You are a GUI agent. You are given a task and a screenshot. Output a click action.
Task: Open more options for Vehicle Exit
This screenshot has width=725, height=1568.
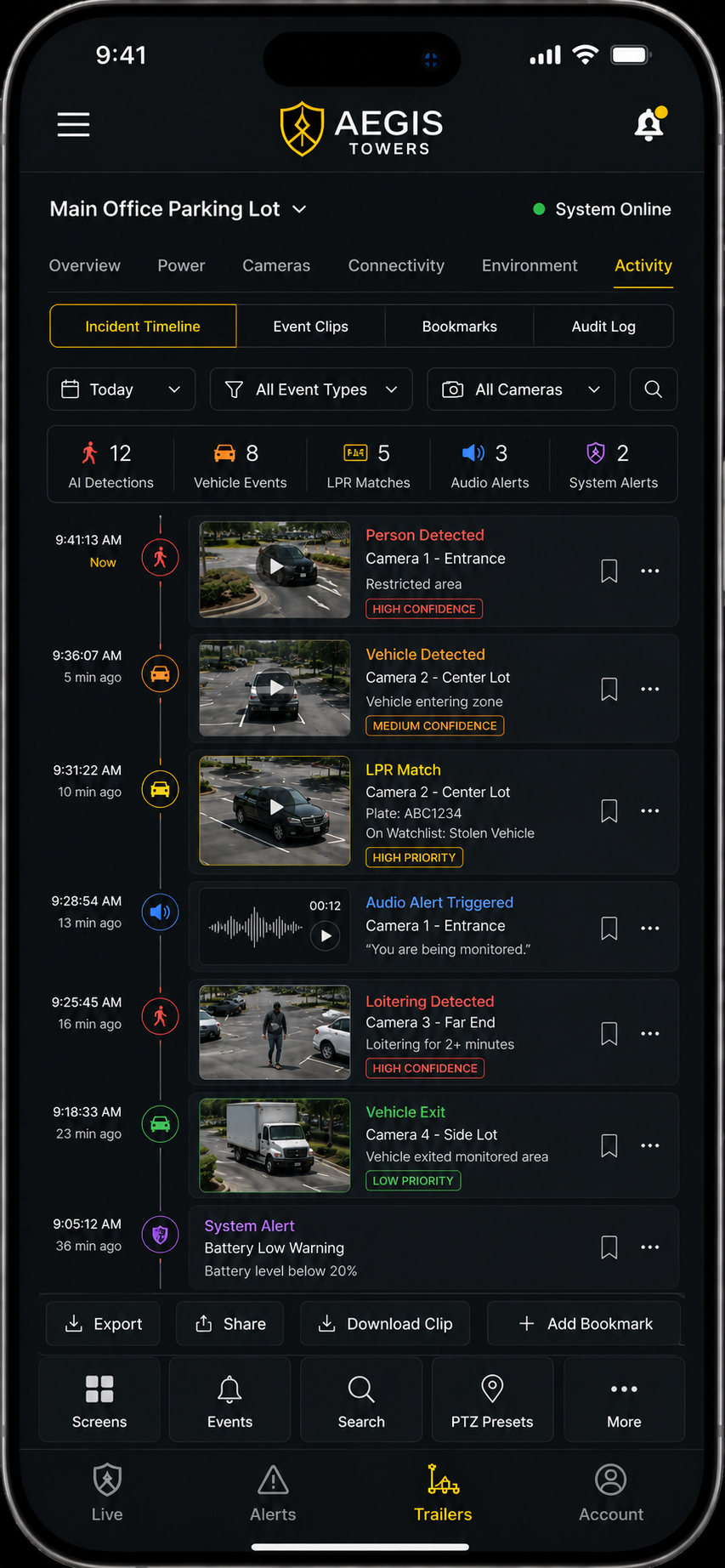pos(650,1145)
